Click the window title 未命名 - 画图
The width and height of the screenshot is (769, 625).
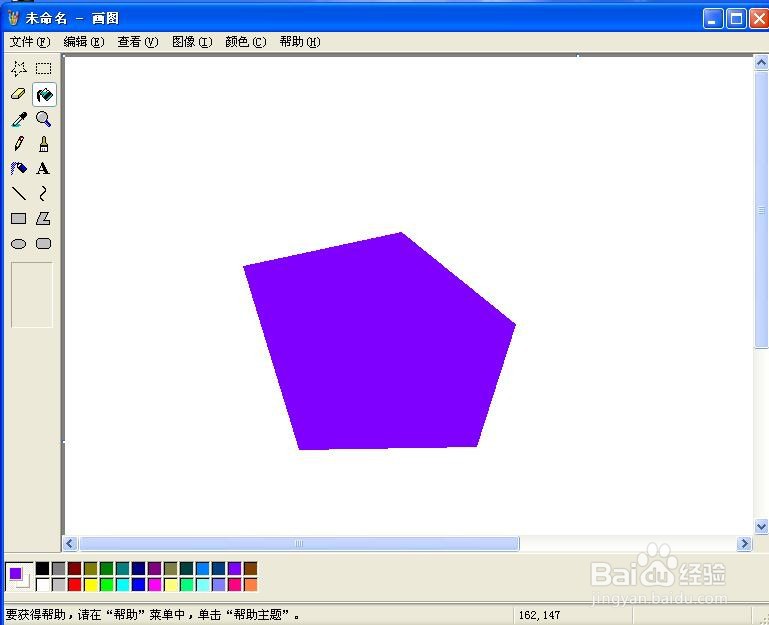(x=72, y=19)
